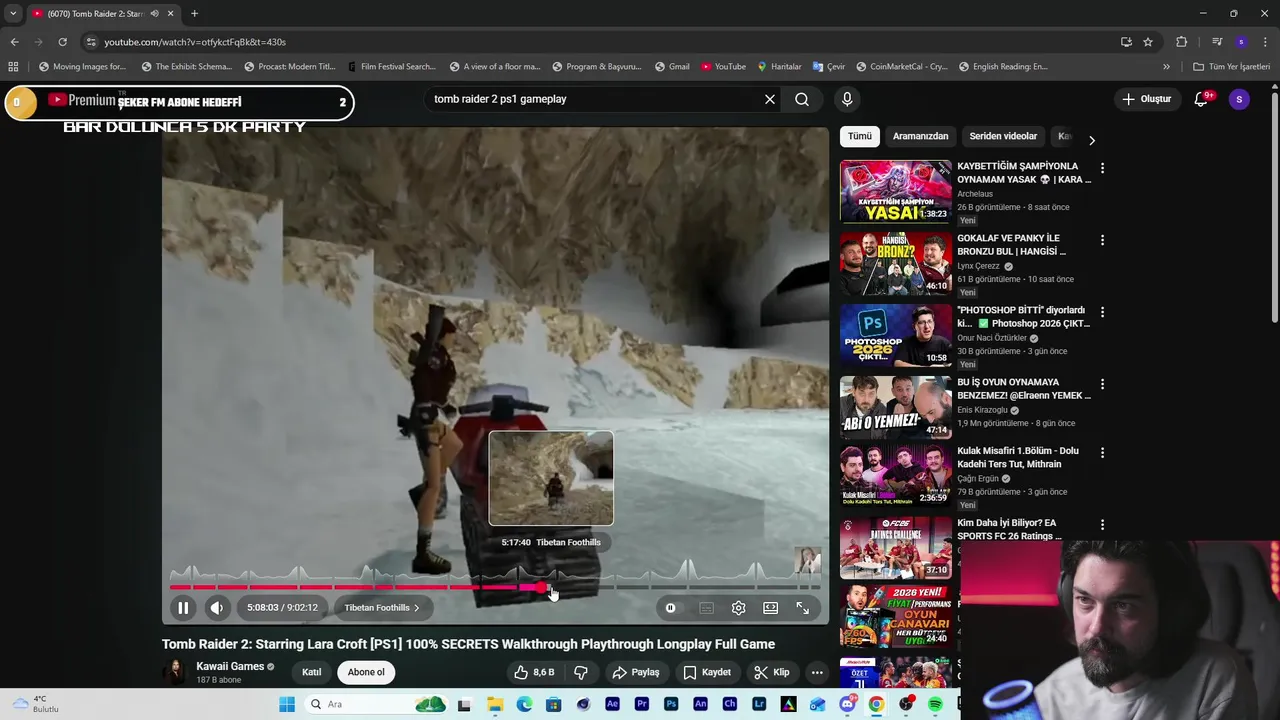The image size is (1280, 720).
Task: Open the YouTube account avatar menu
Action: click(1239, 99)
